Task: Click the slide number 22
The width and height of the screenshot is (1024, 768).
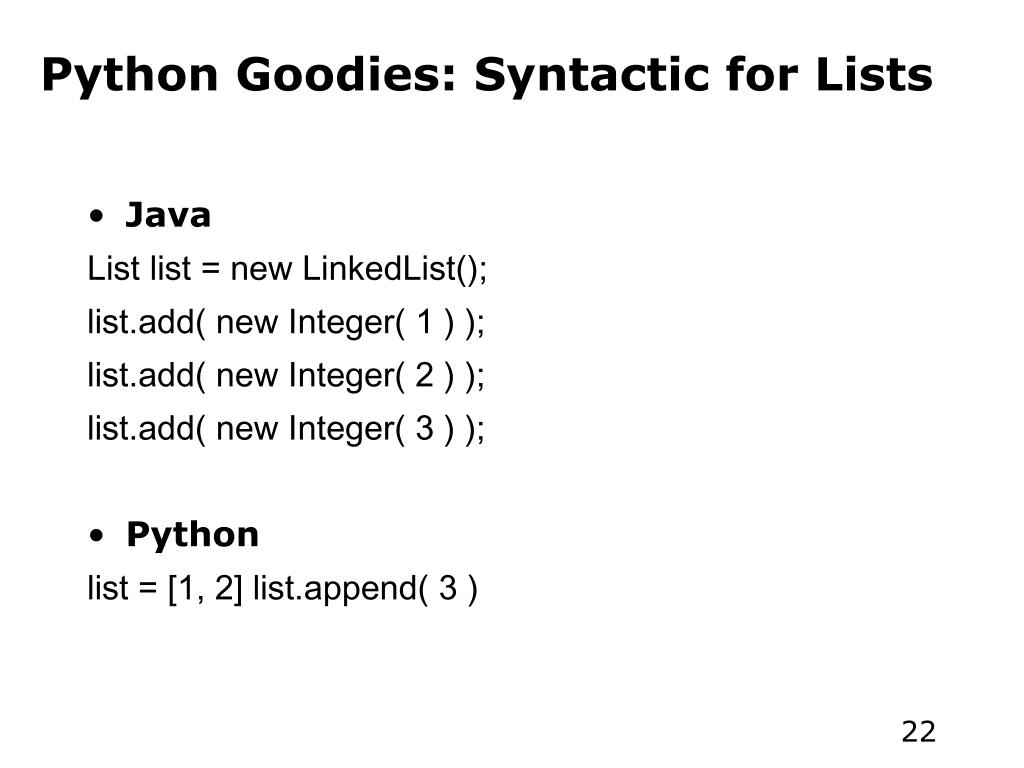Action: click(919, 732)
